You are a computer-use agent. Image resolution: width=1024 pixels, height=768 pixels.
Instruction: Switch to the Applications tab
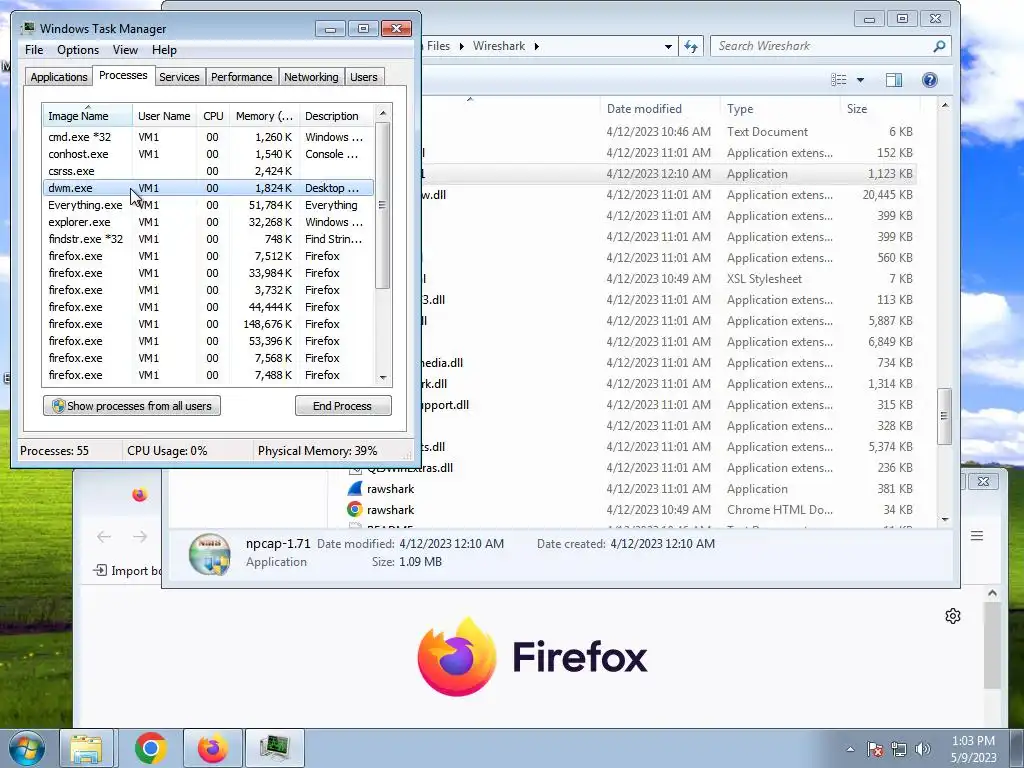click(x=59, y=77)
